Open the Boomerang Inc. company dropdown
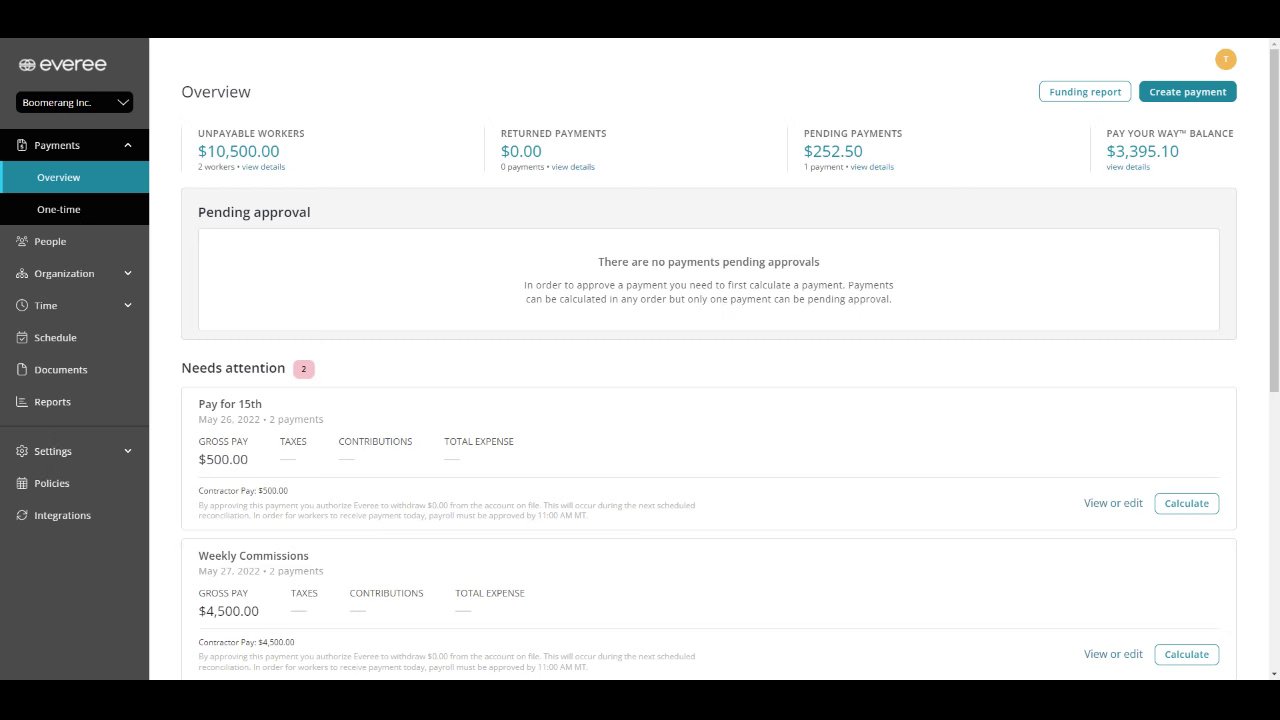 click(75, 102)
